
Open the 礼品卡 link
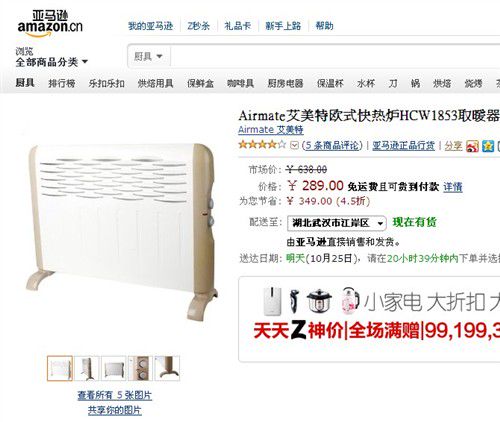[237, 26]
